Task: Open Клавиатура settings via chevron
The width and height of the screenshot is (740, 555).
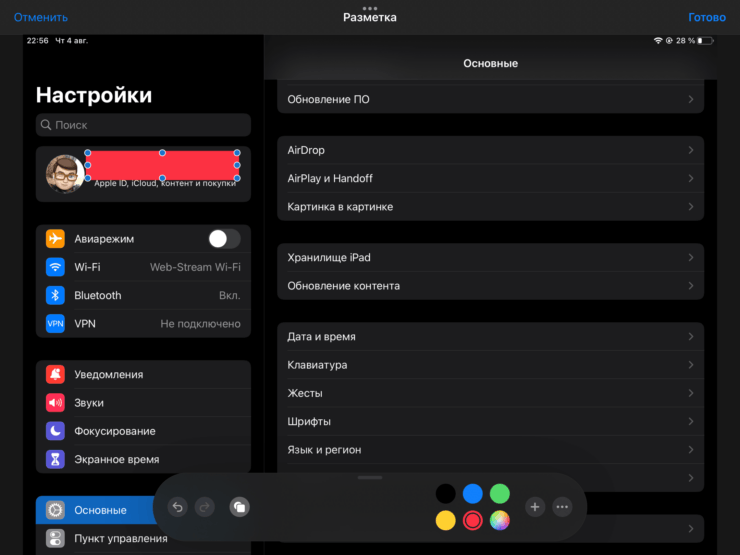Action: click(x=691, y=365)
